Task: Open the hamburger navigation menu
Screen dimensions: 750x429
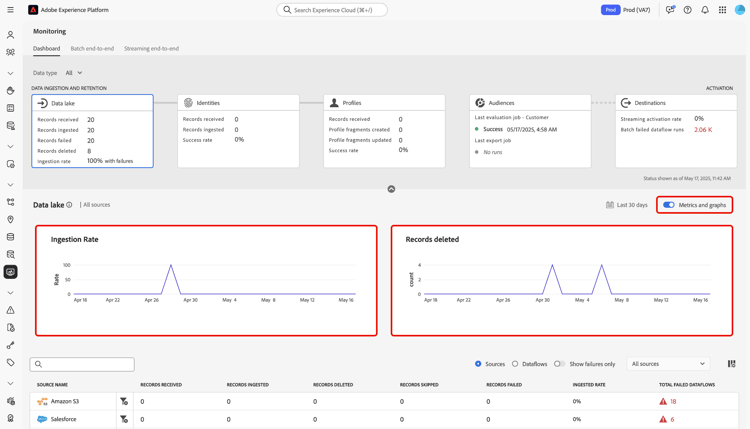Action: 11,10
